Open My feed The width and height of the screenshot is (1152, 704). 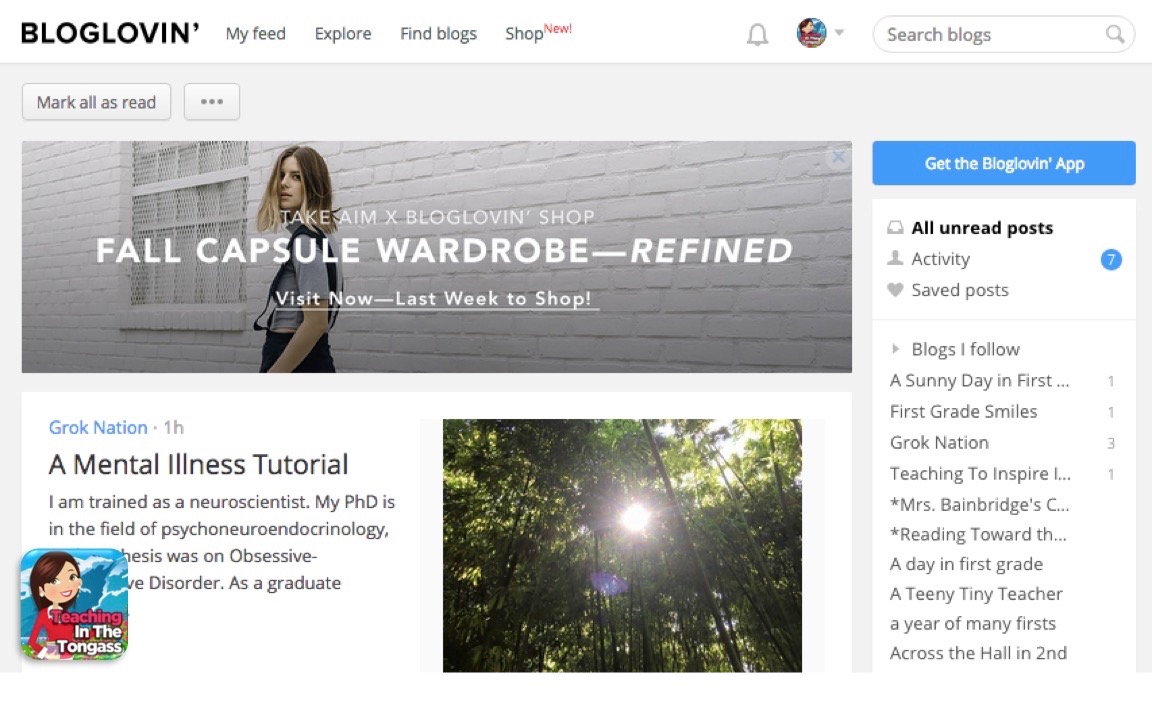pos(256,34)
